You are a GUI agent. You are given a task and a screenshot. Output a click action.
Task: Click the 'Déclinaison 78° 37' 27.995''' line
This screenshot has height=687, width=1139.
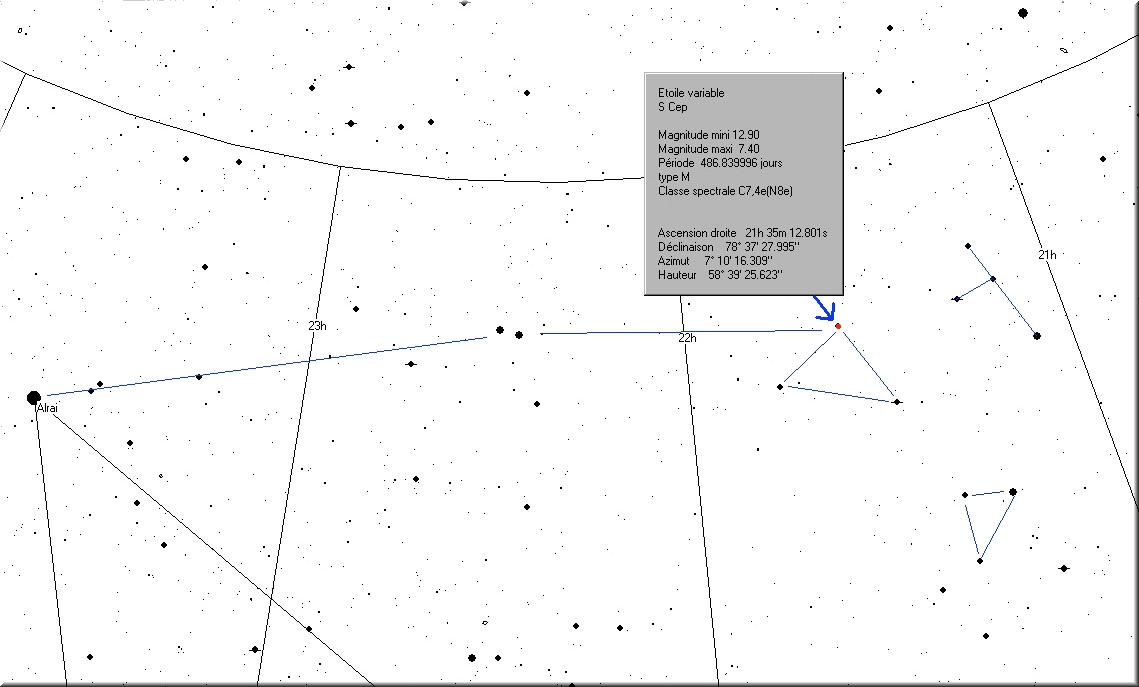click(729, 247)
